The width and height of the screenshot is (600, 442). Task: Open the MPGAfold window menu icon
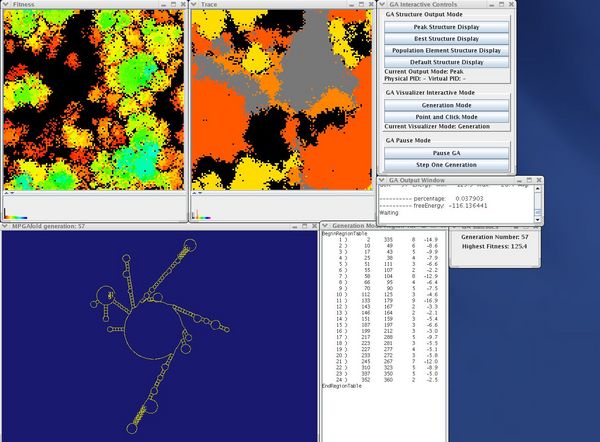click(x=5, y=227)
